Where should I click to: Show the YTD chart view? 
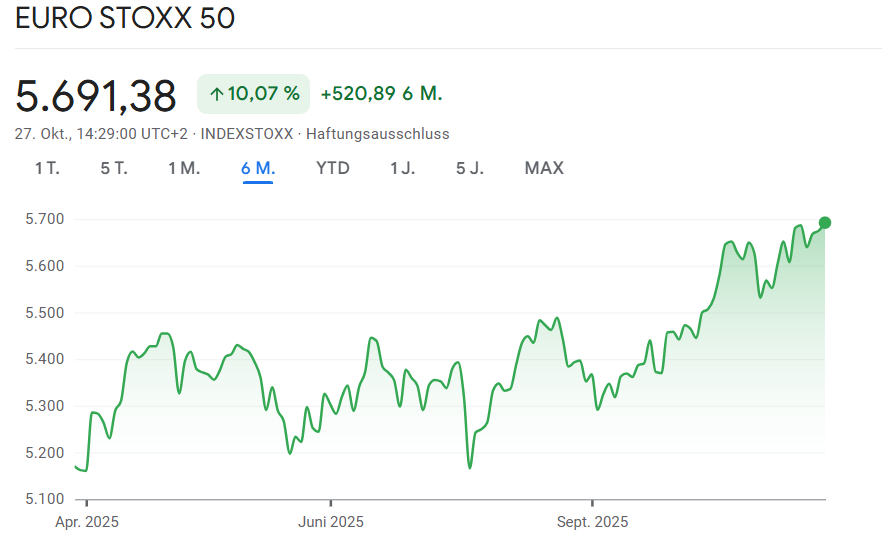(333, 168)
